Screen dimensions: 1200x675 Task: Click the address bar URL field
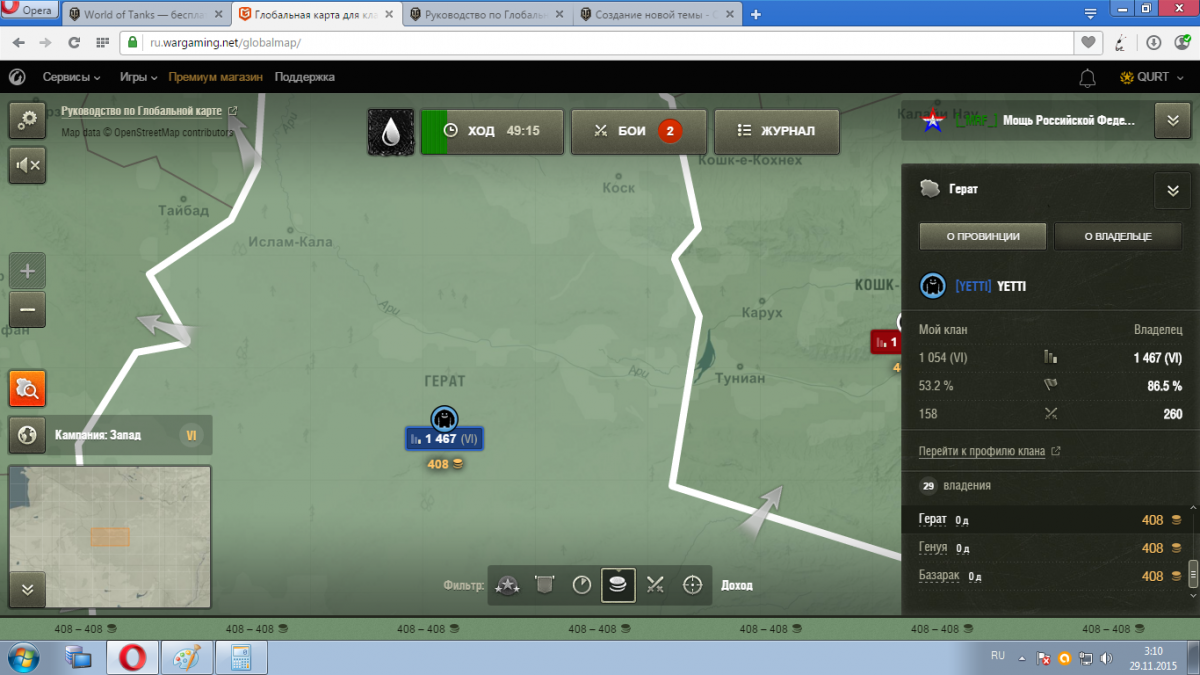click(596, 43)
